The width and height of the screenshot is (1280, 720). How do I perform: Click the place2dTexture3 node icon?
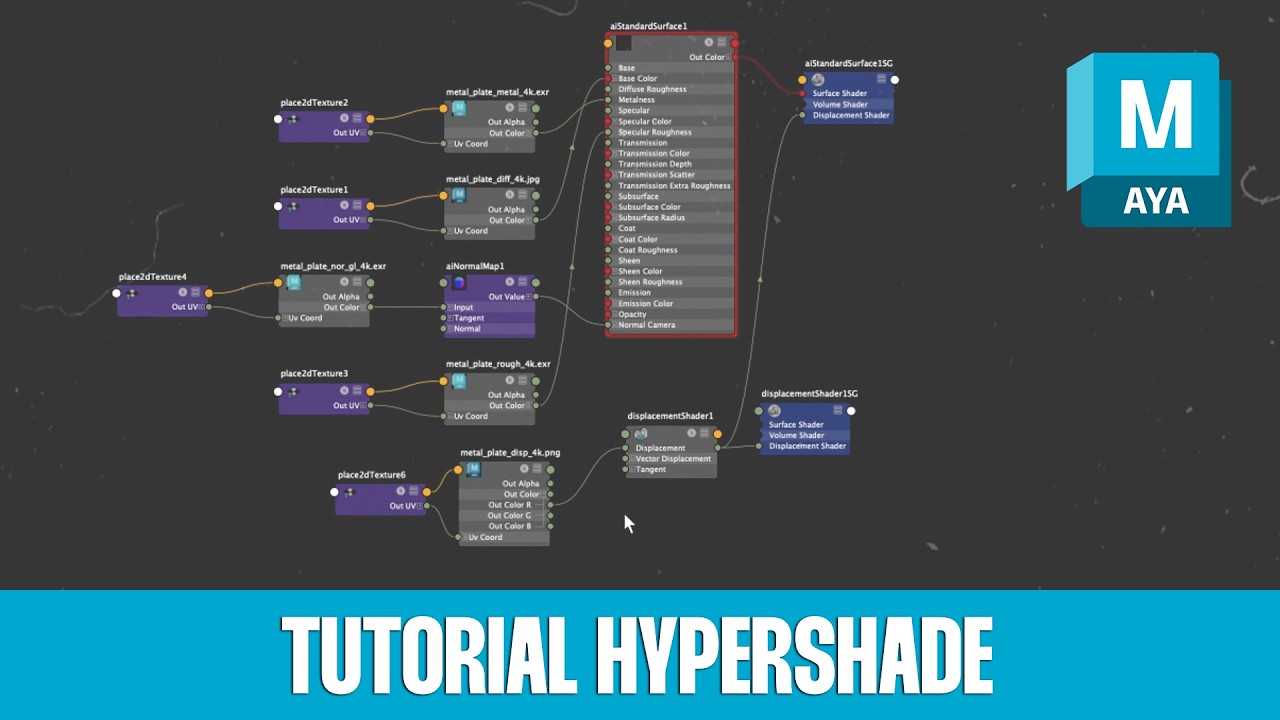click(x=293, y=392)
